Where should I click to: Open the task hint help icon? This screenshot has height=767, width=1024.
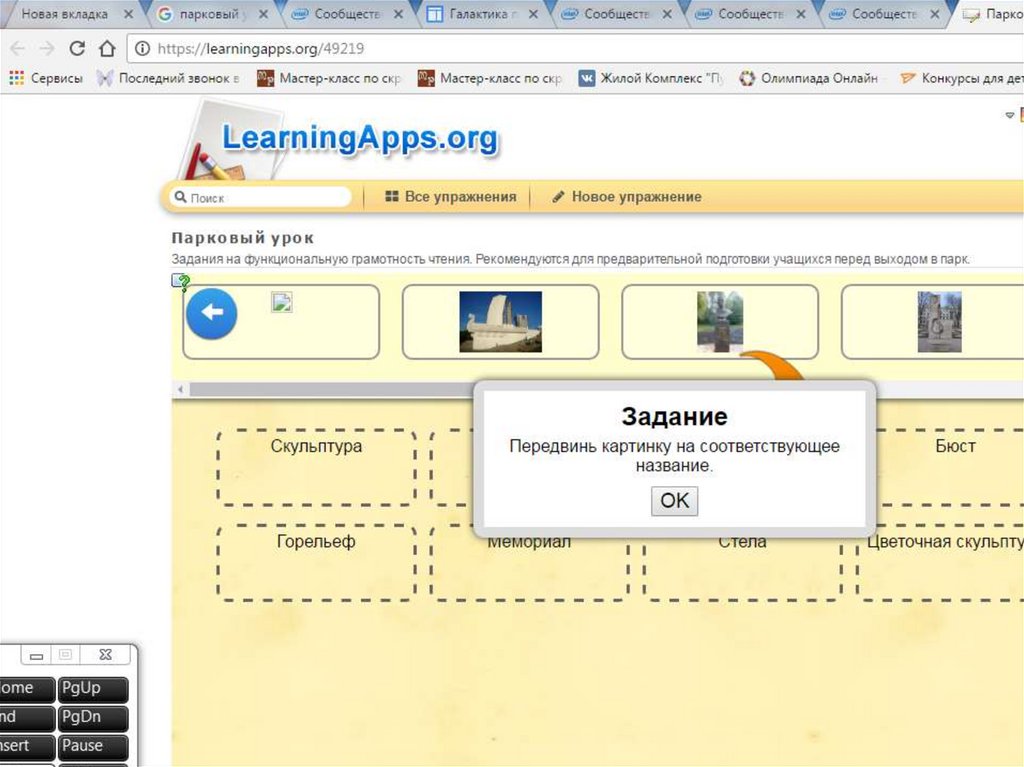tap(181, 282)
